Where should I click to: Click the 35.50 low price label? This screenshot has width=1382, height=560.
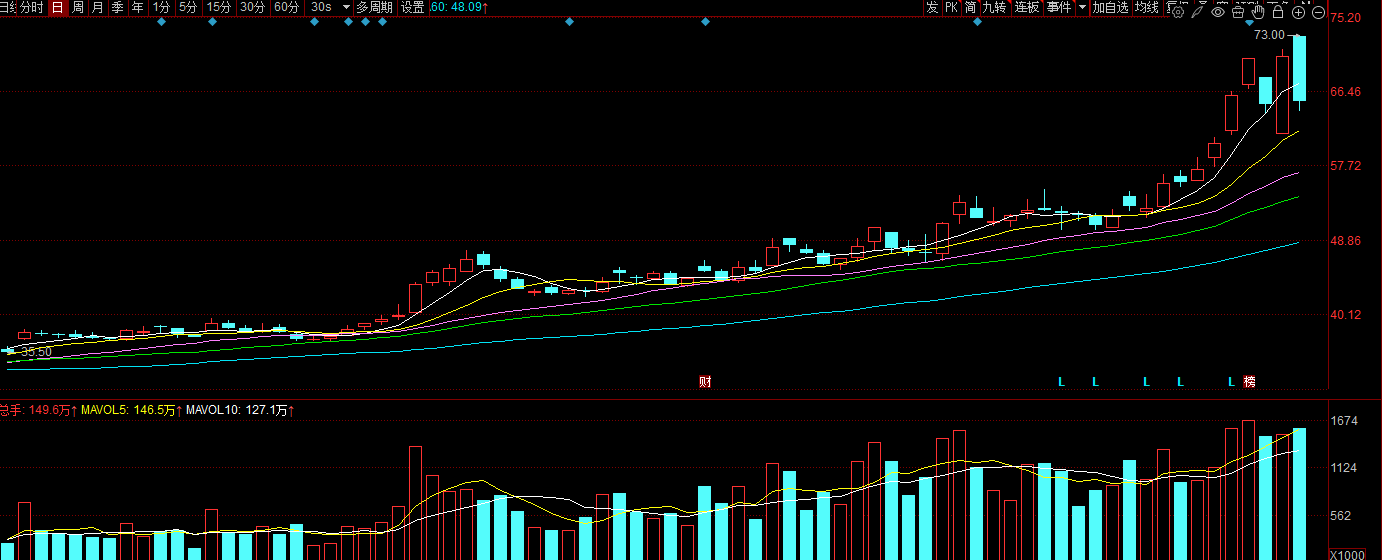pos(36,352)
